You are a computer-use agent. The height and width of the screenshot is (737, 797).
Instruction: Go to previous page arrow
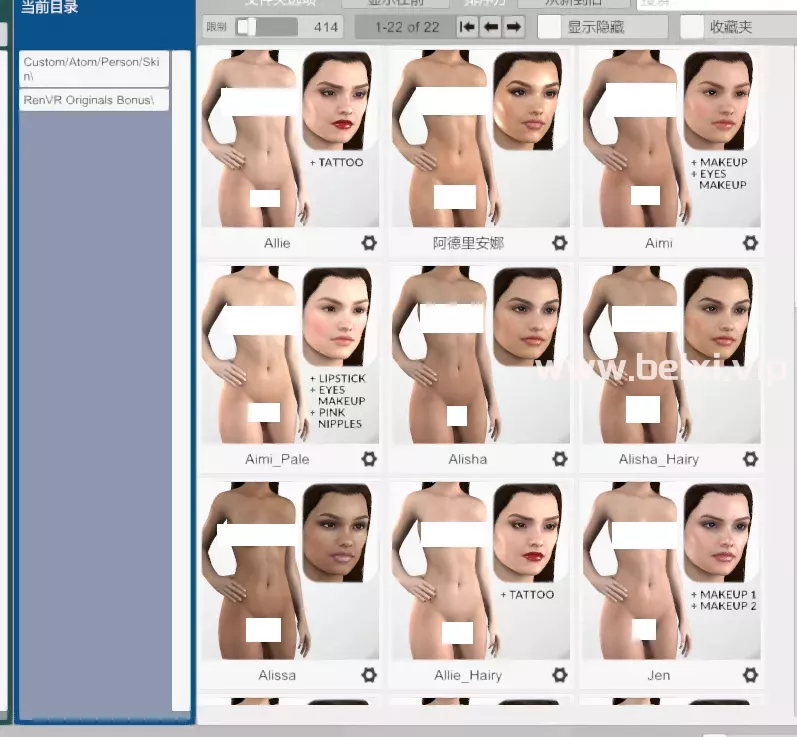point(491,27)
